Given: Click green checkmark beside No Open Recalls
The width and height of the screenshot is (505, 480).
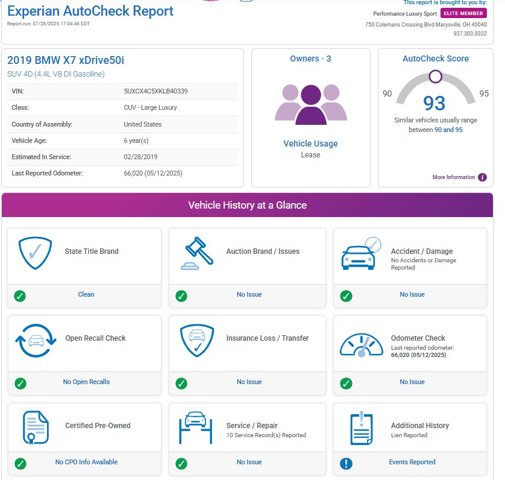Looking at the screenshot, I should pos(20,383).
